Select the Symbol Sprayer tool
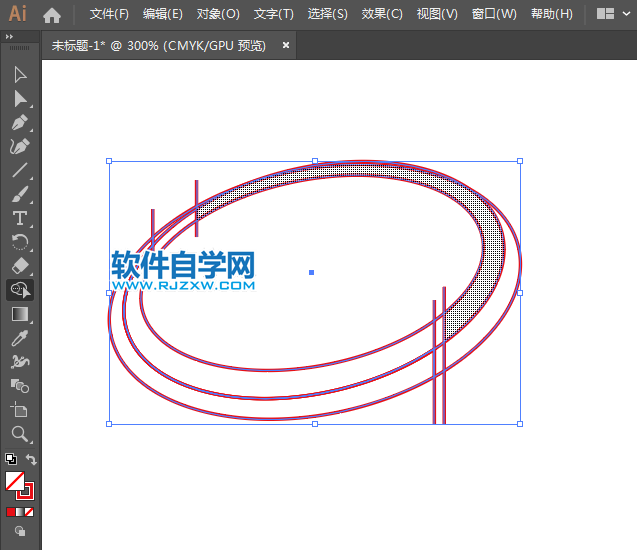The image size is (637, 550). tap(20, 362)
